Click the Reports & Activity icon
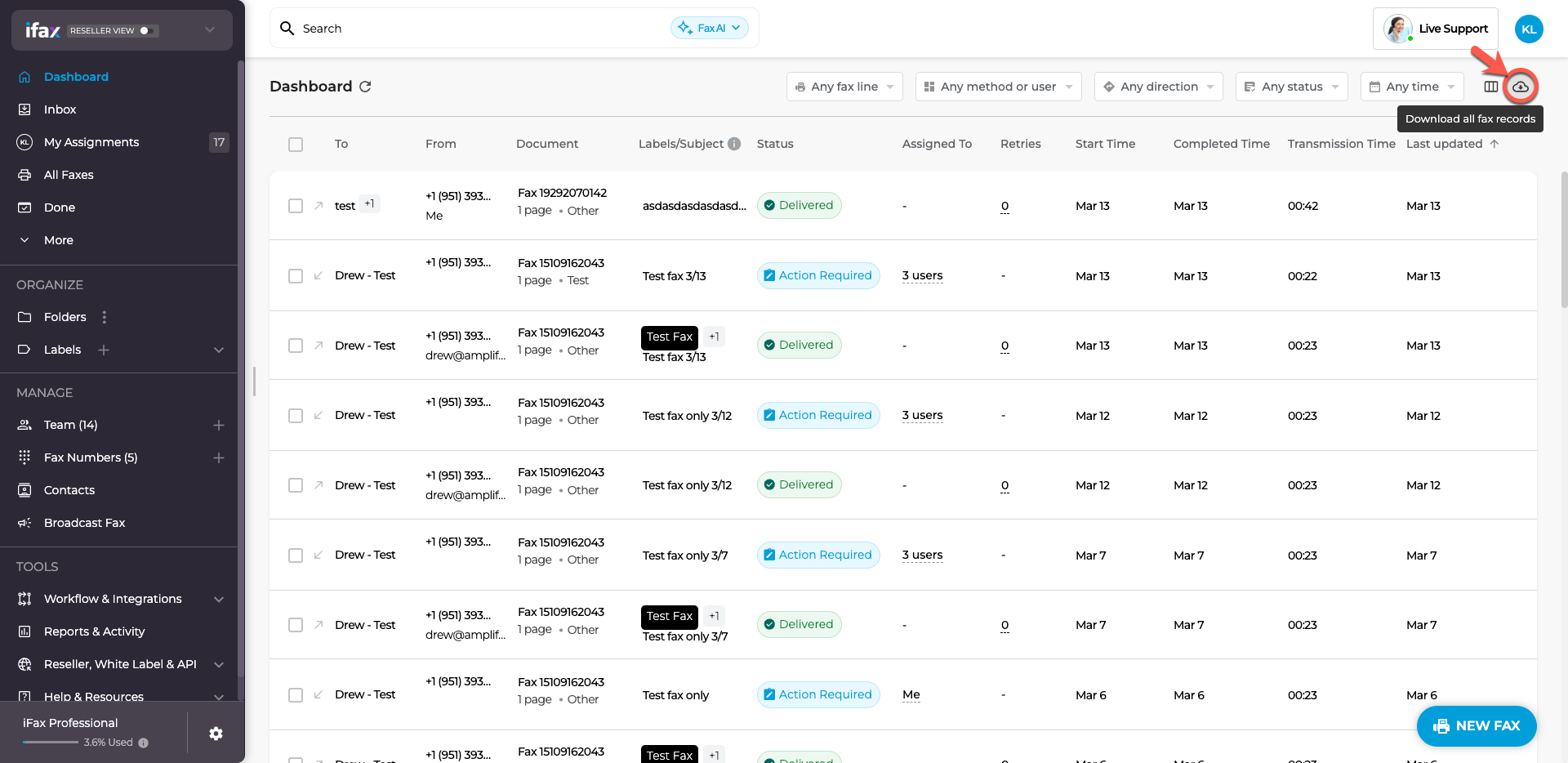 coord(24,631)
